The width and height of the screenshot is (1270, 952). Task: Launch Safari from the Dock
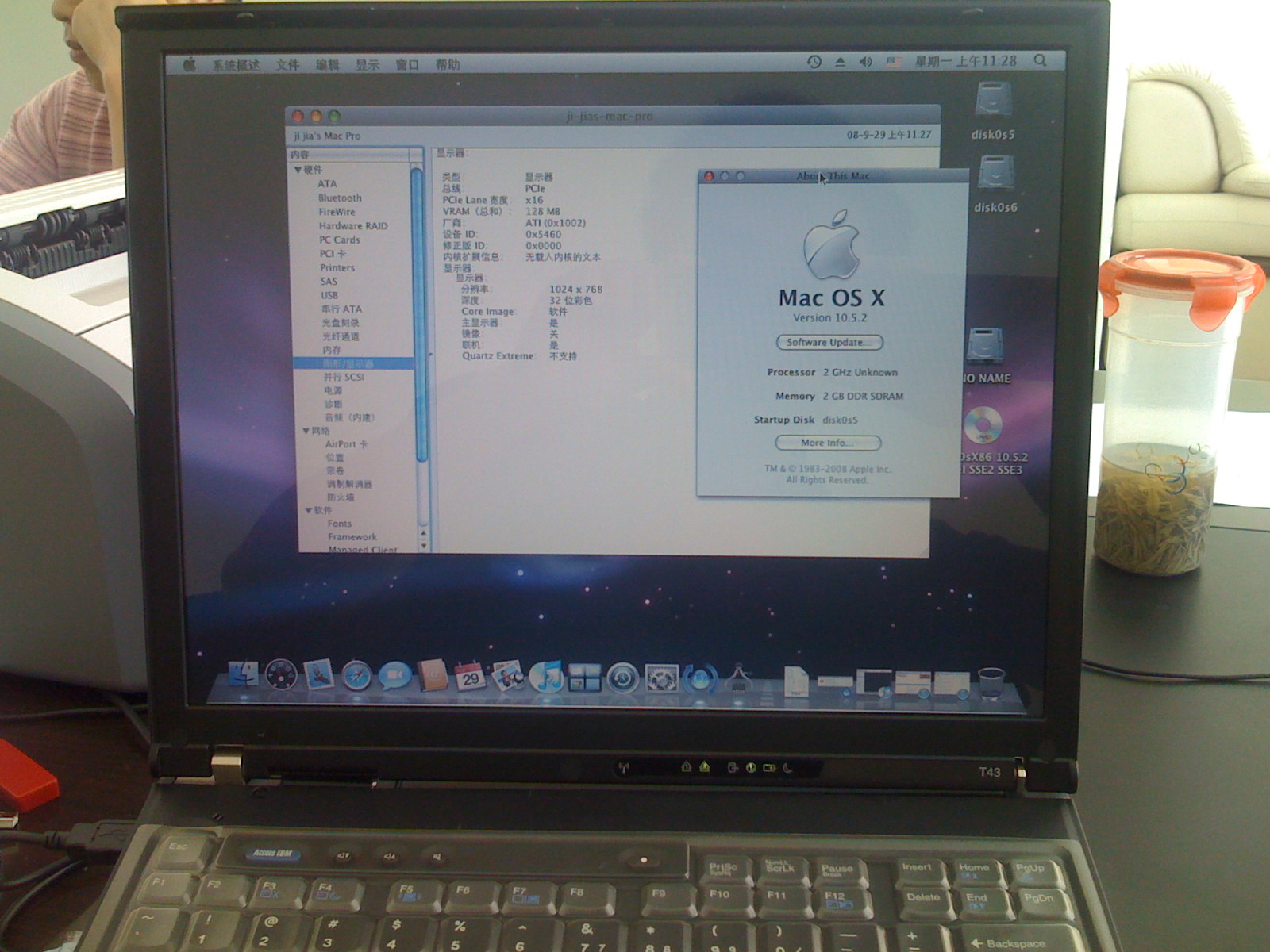356,676
